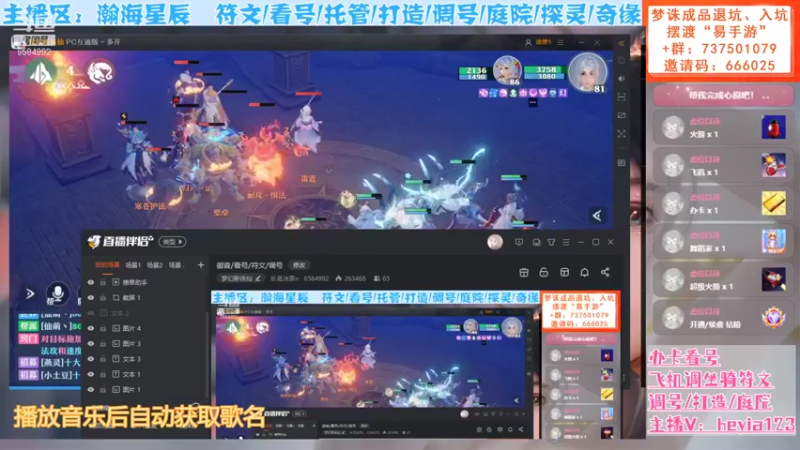Toggle the lock on 图片 1 source
800x450 pixels.
tap(103, 389)
